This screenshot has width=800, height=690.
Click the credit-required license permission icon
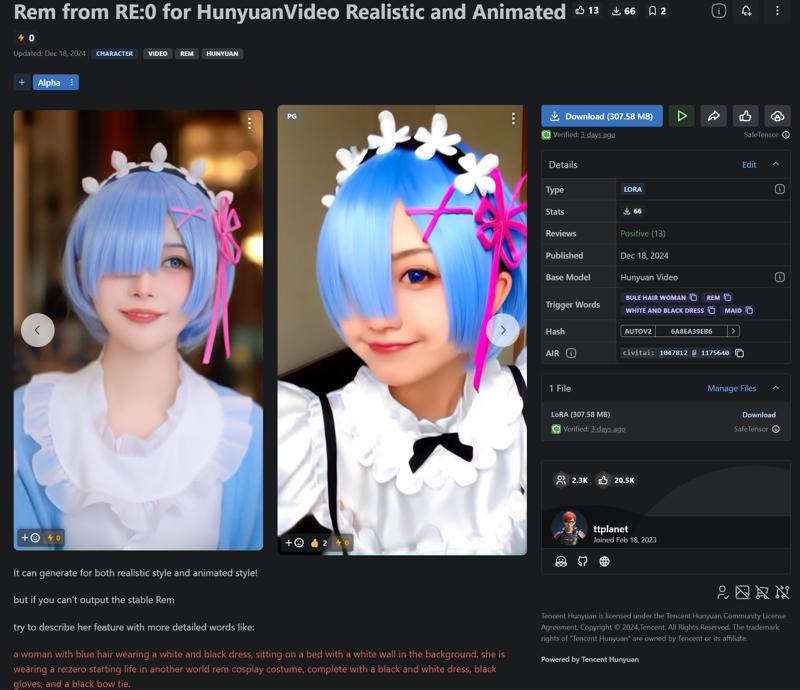722,592
